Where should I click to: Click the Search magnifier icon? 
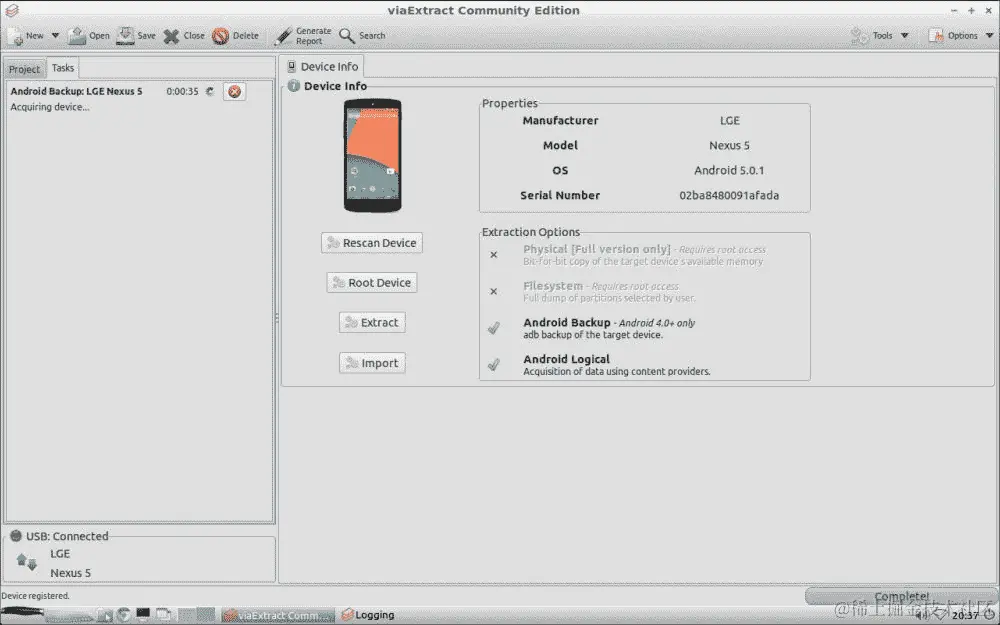(347, 36)
